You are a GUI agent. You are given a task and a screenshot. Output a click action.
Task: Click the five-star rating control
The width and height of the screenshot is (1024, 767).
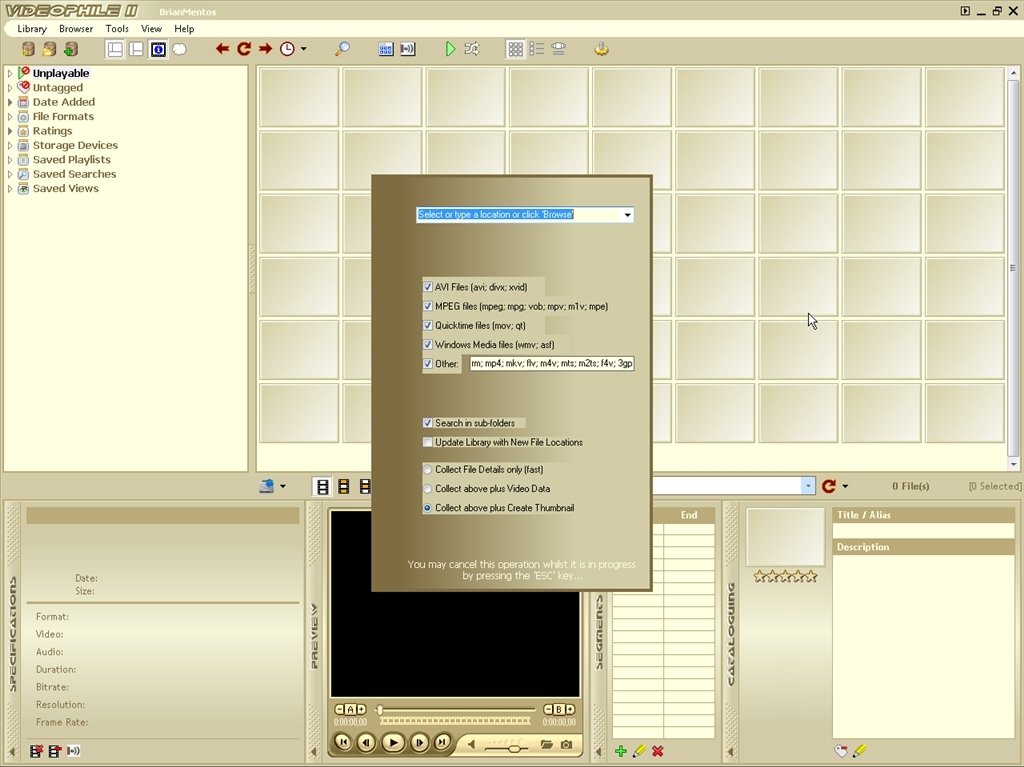pyautogui.click(x=786, y=576)
